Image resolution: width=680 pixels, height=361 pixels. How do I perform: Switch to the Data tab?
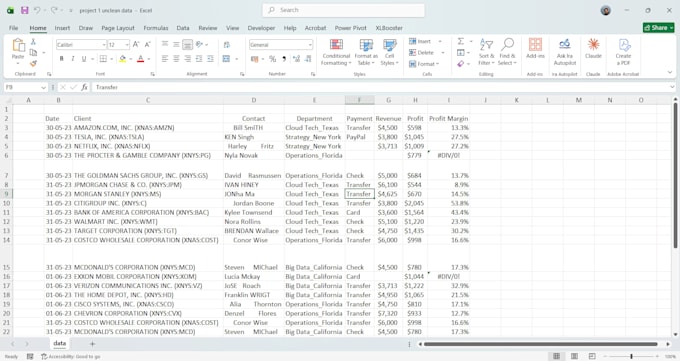point(183,28)
